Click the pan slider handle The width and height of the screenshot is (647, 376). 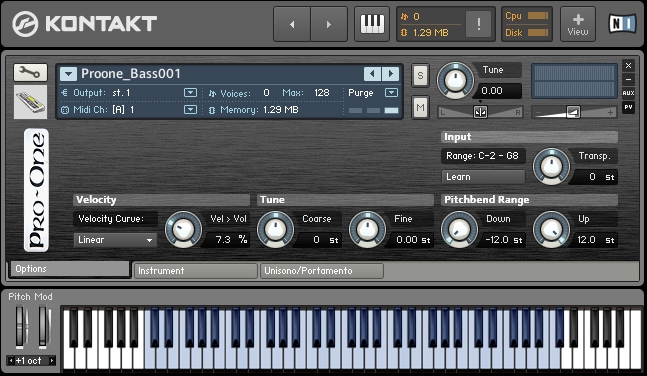pos(480,112)
